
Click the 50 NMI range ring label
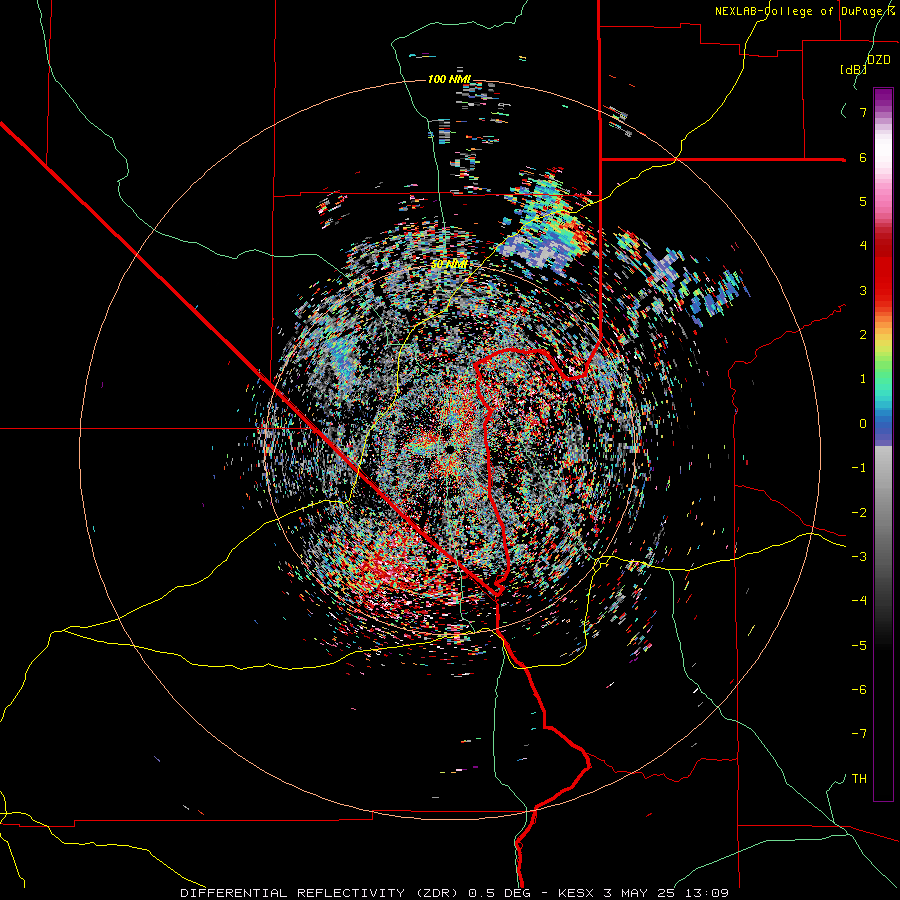[449, 265]
